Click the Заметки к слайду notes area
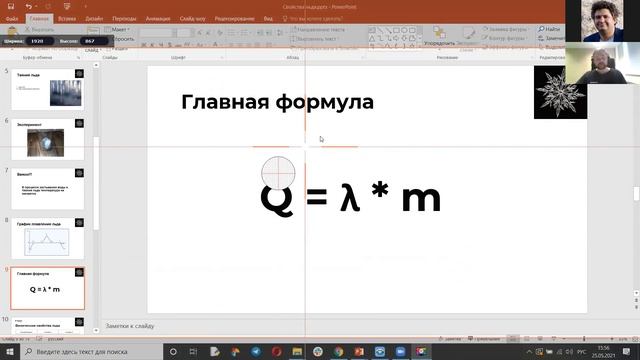Screen dimensions: 640x360 click(x=130, y=326)
